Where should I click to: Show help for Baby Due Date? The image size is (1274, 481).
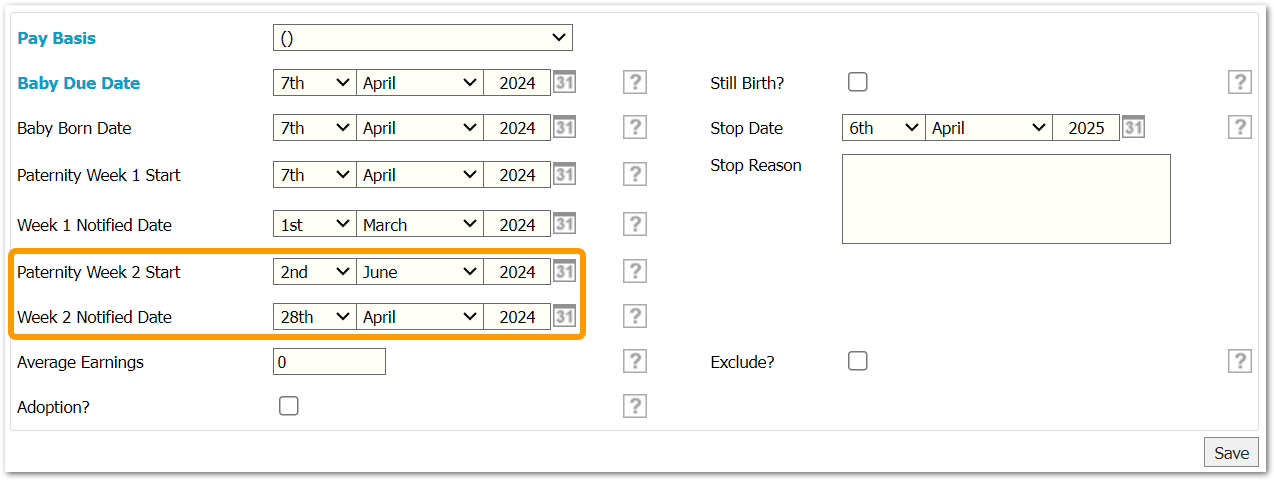click(x=634, y=83)
